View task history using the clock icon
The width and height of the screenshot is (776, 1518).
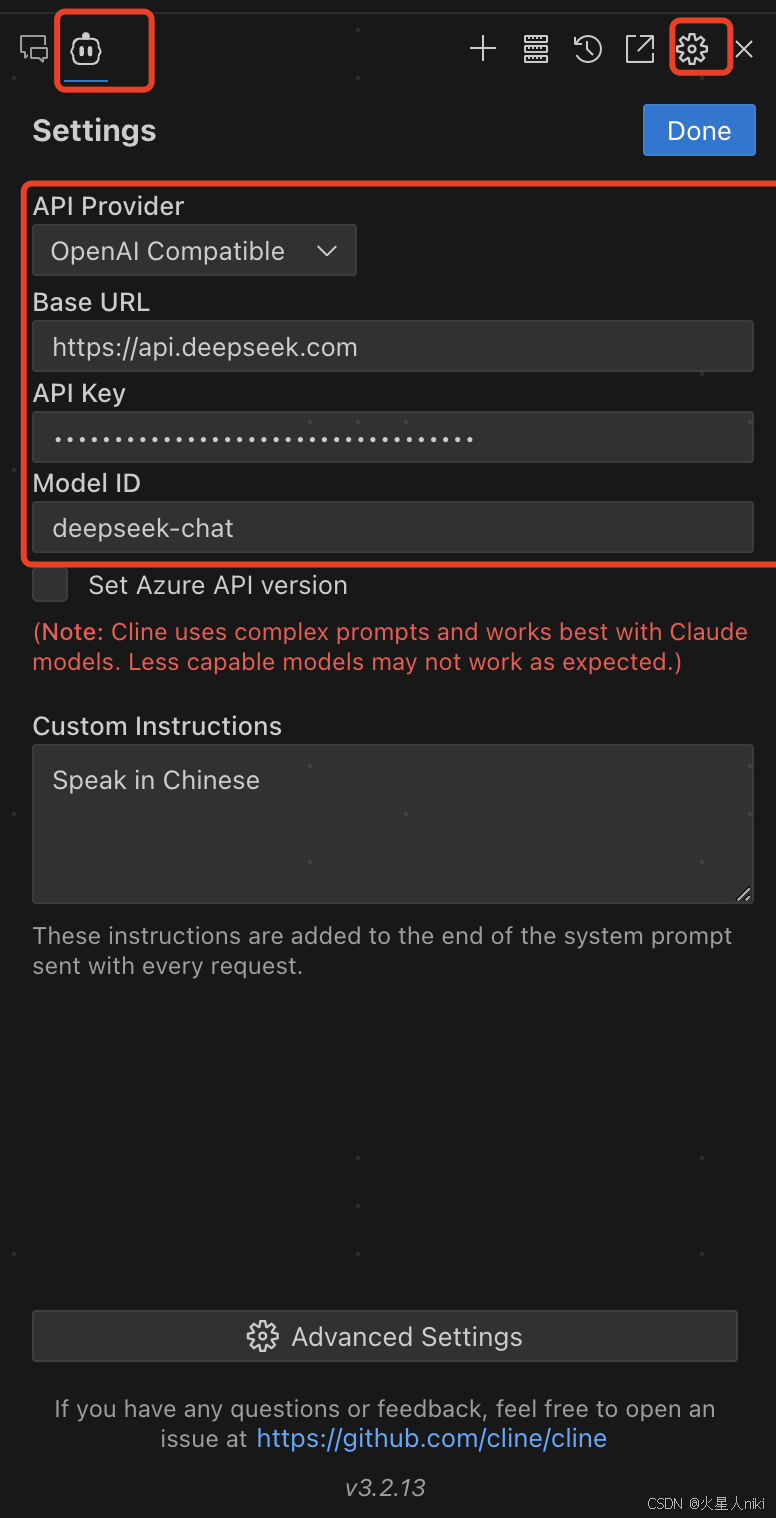(588, 48)
